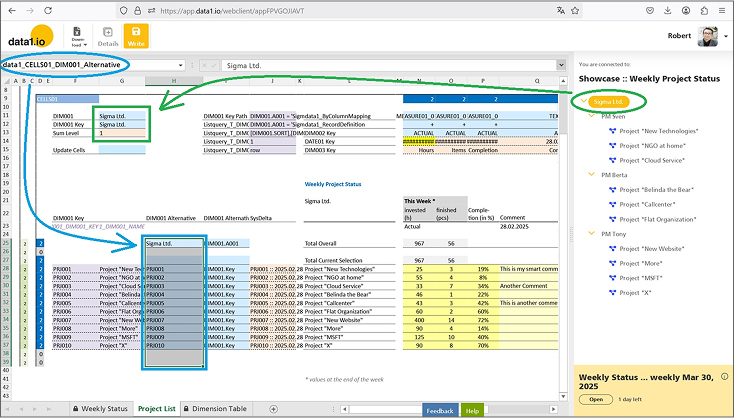Click Robert's profile avatar
Screen dimensions: 734x418
tap(707, 36)
